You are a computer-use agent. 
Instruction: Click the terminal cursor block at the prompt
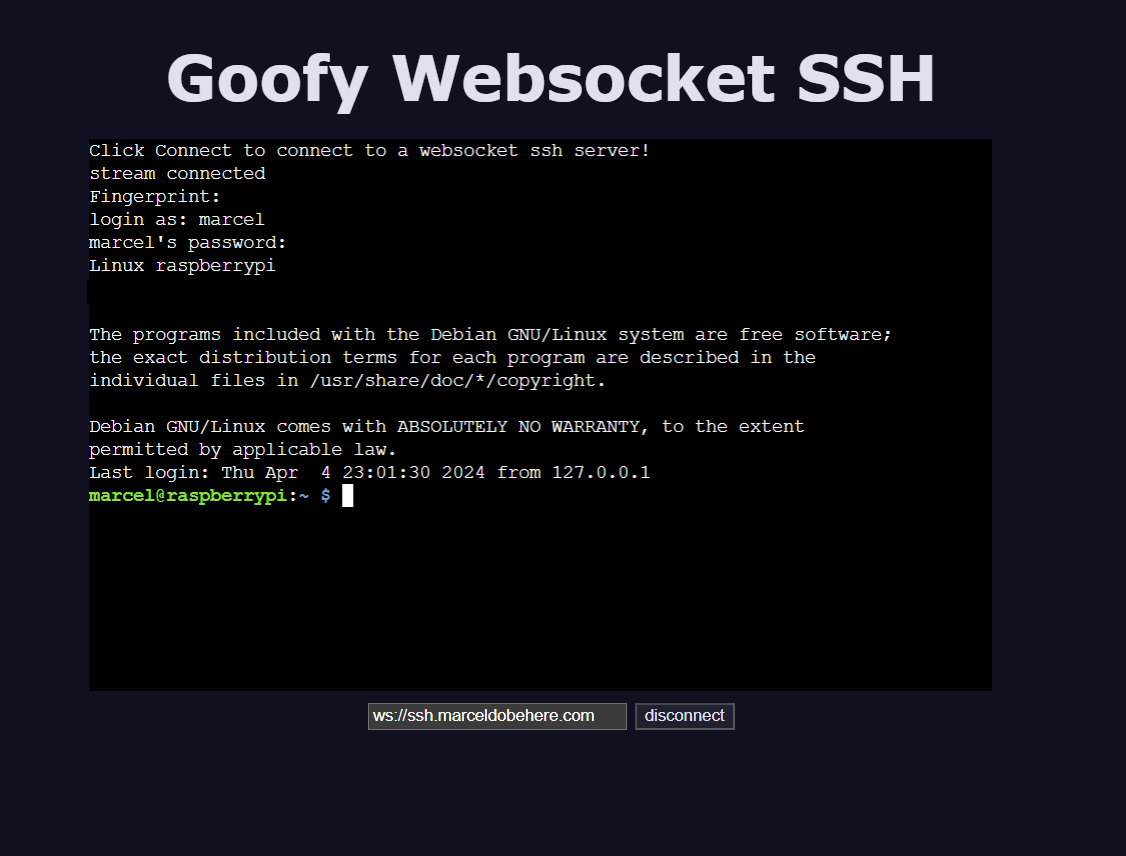click(x=348, y=496)
